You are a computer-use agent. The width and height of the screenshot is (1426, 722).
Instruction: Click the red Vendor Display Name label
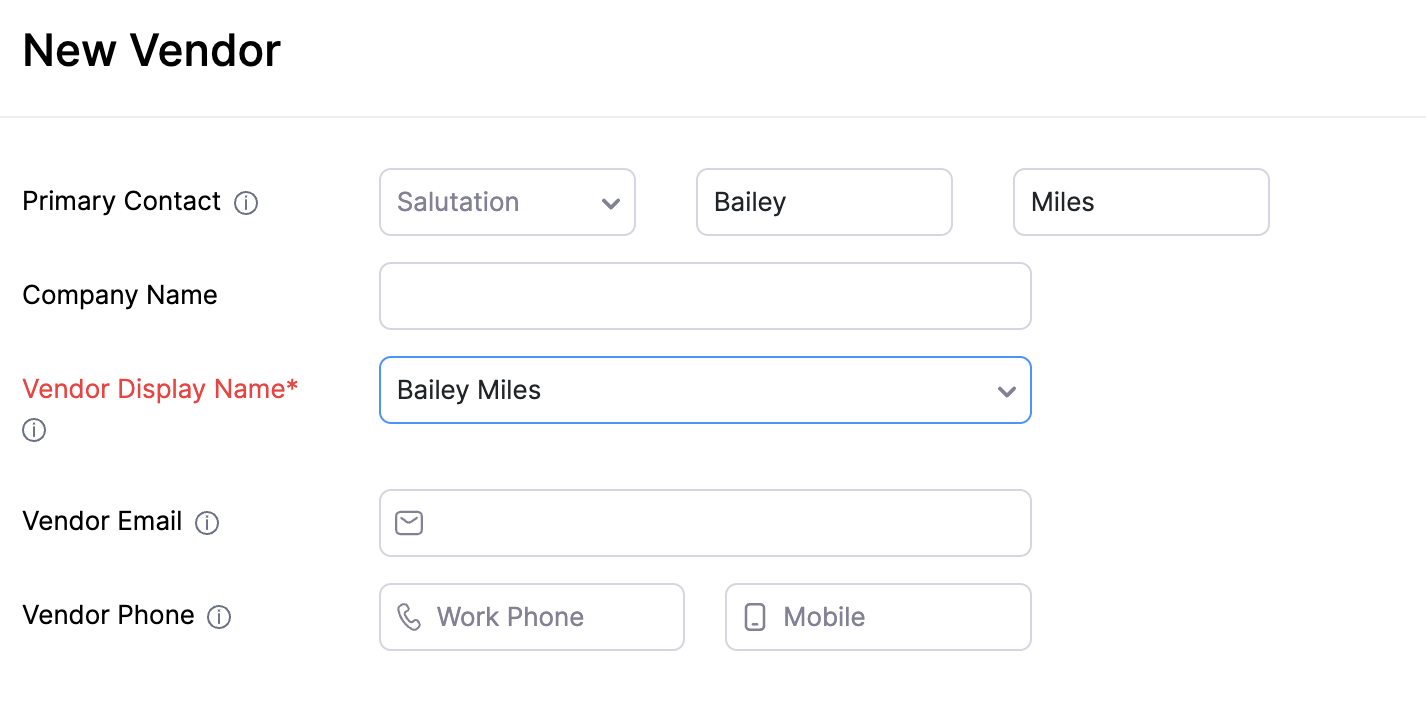pos(160,389)
